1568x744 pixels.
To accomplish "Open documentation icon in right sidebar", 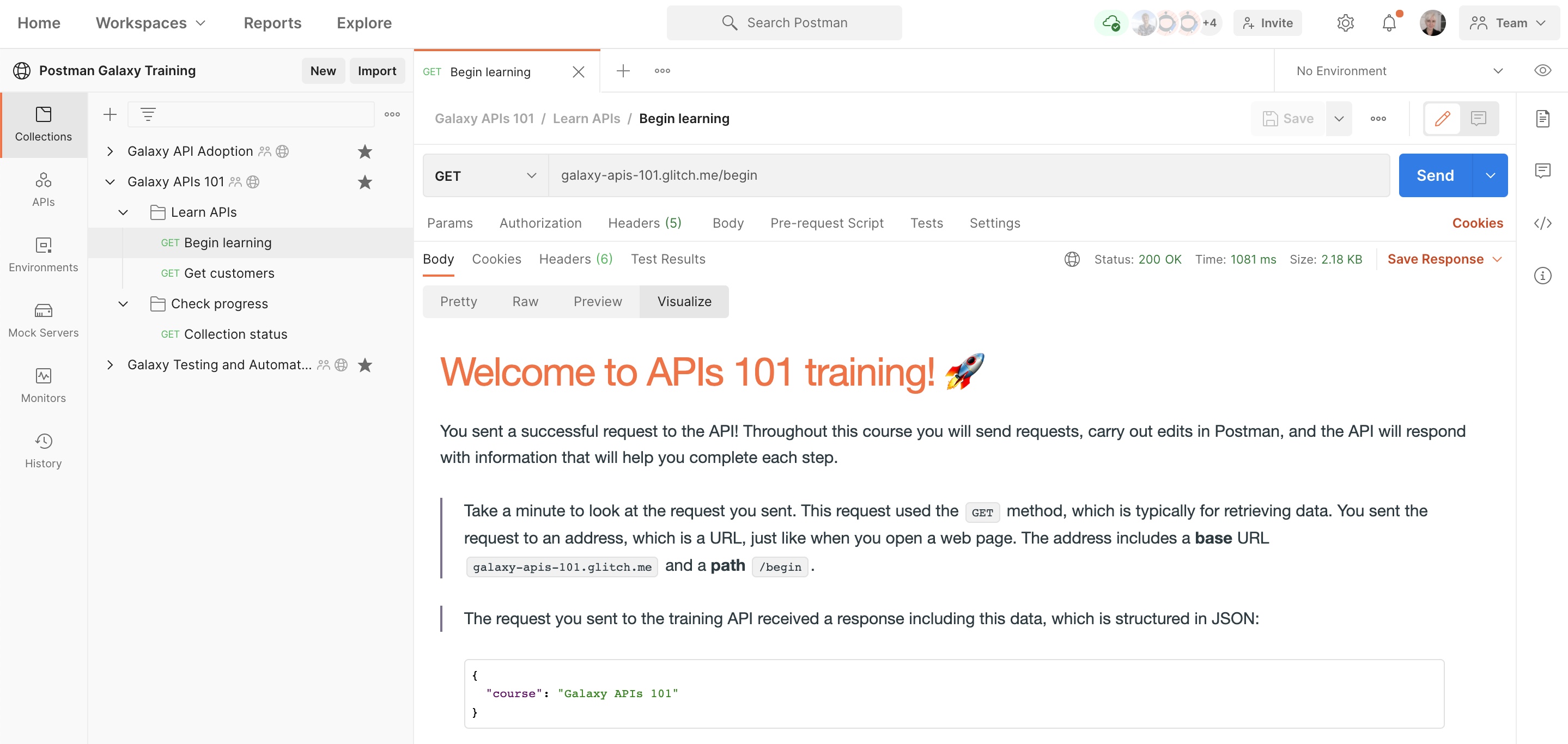I will pyautogui.click(x=1542, y=118).
